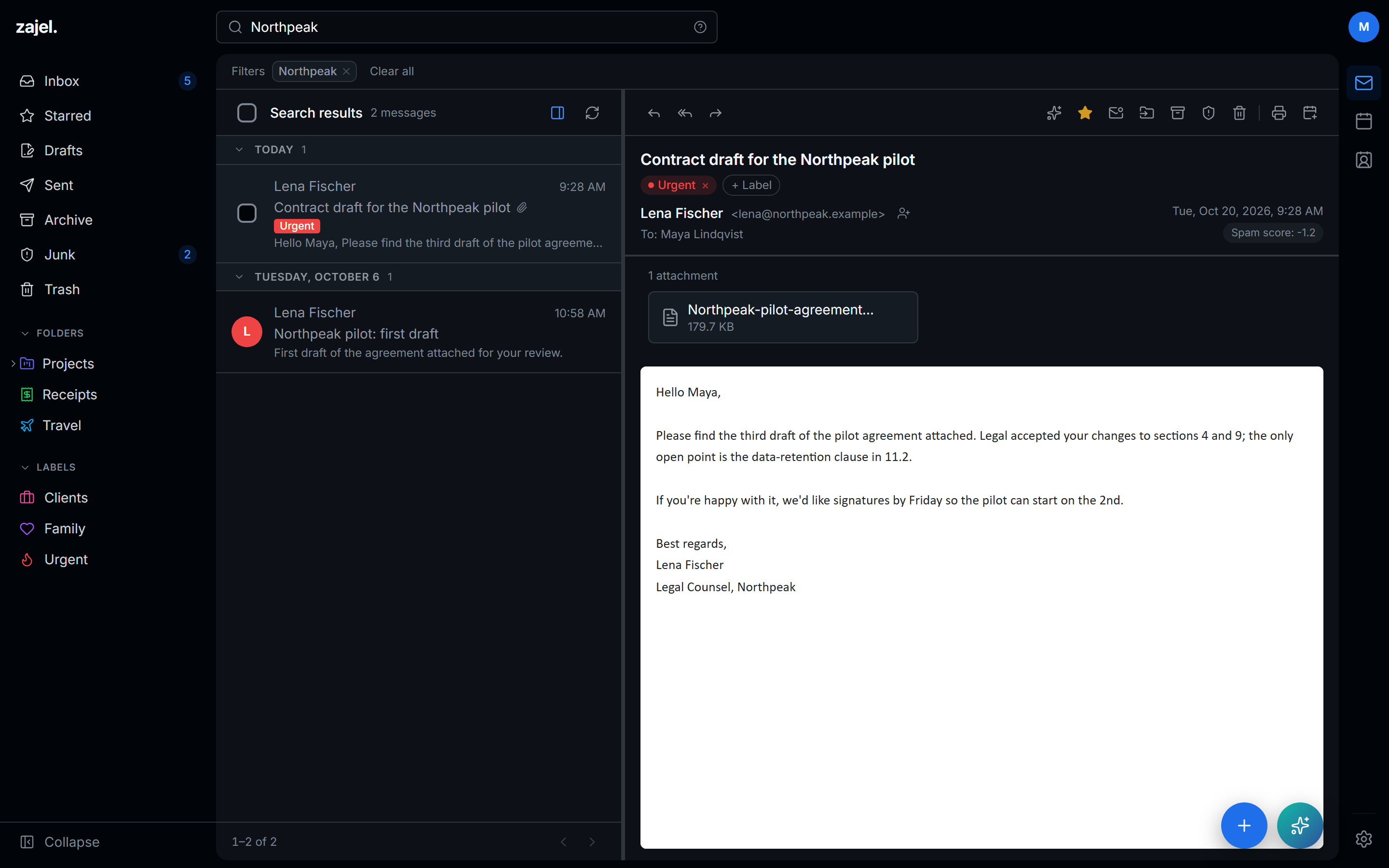Collapse the Tuesday, October 6 group
Image resolution: width=1389 pixels, height=868 pixels.
[x=239, y=277]
